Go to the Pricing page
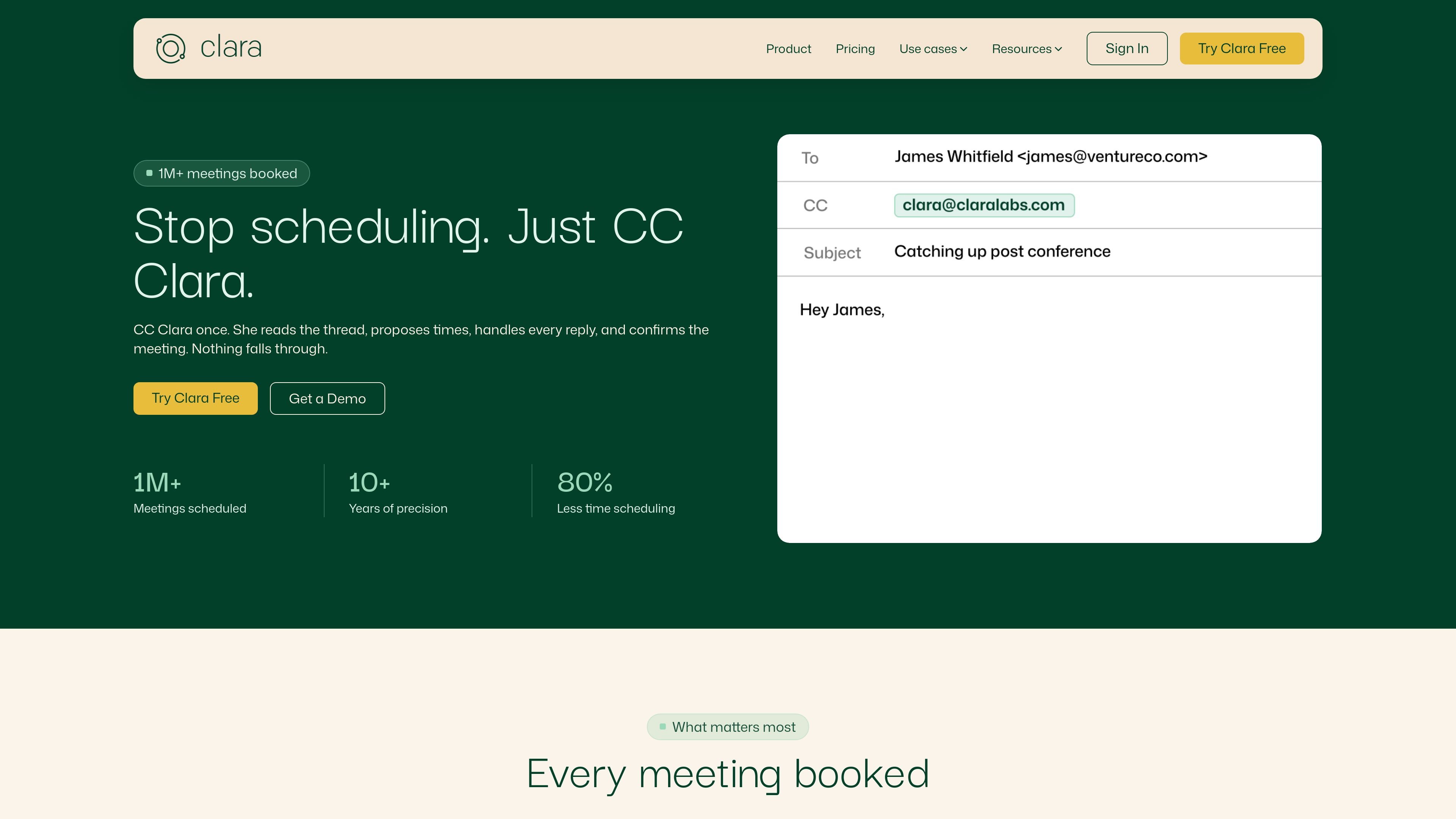Screen dimensions: 1456x819 click(x=855, y=49)
